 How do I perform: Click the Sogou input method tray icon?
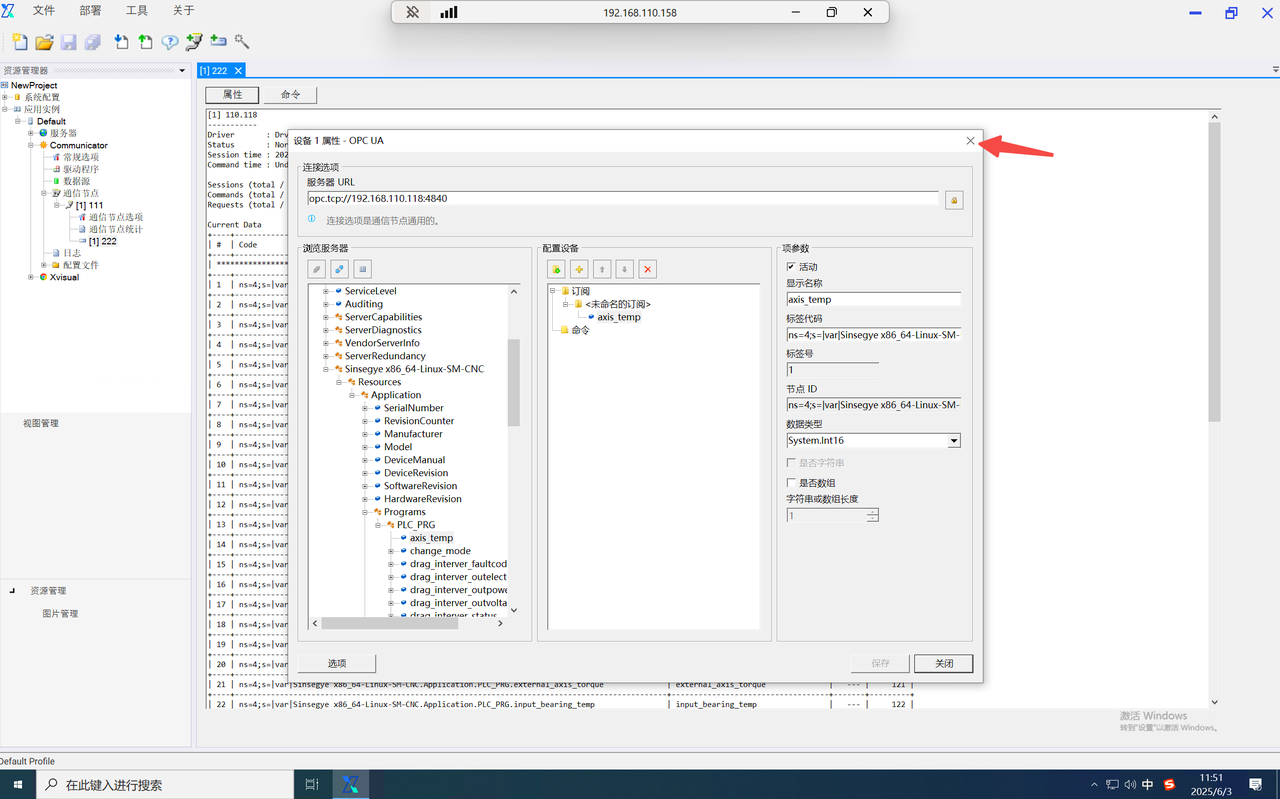pyautogui.click(x=1169, y=785)
